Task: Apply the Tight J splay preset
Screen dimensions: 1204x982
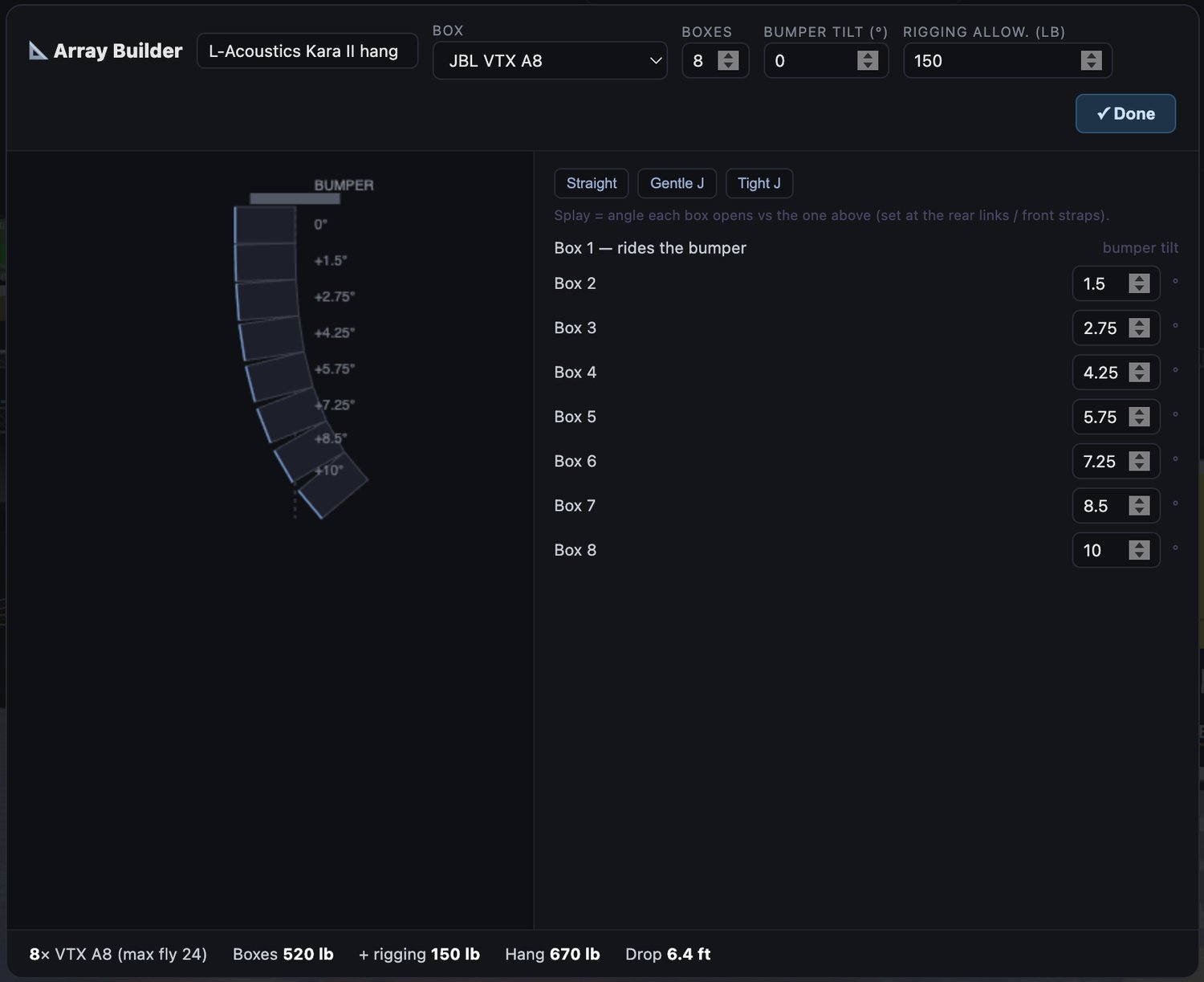Action: pos(759,183)
